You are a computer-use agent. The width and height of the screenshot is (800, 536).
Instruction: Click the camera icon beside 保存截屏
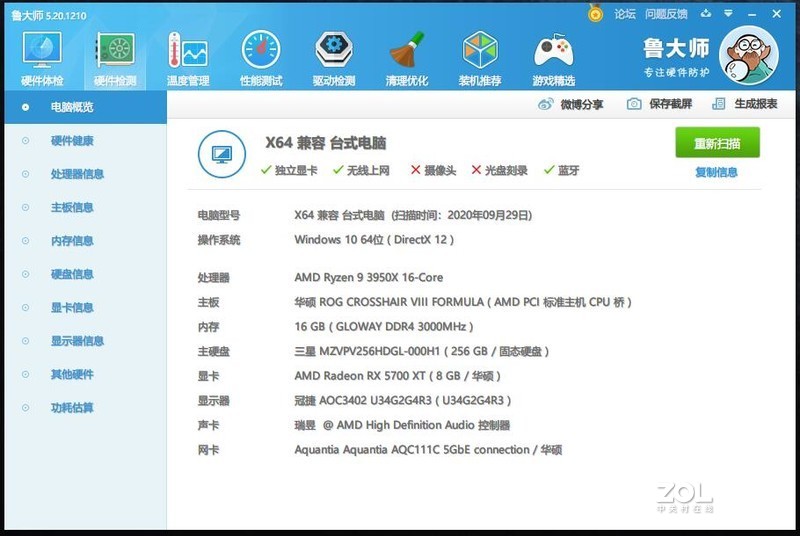point(634,104)
